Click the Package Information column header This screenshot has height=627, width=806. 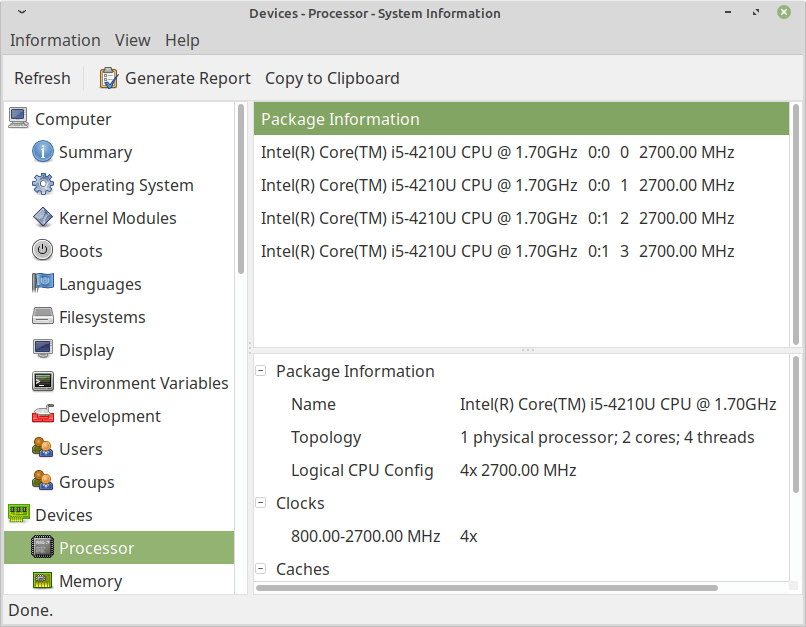coord(521,119)
